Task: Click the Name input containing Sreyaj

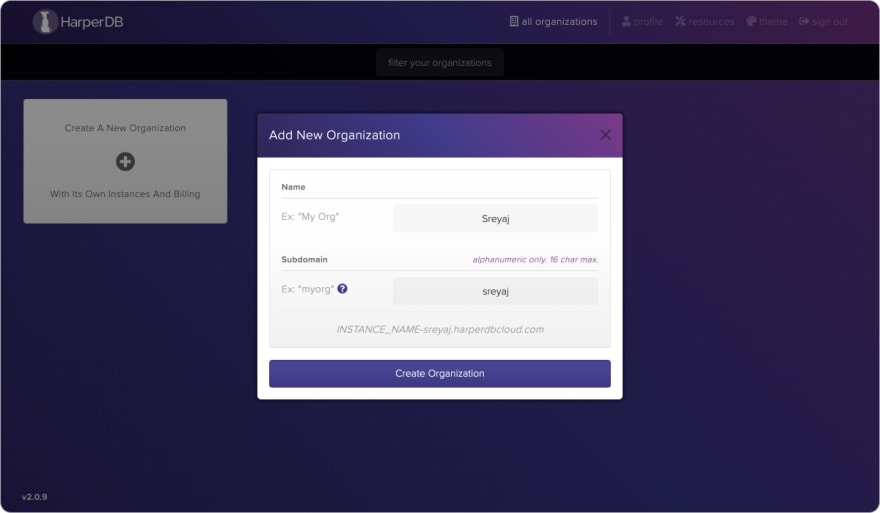Action: (495, 218)
